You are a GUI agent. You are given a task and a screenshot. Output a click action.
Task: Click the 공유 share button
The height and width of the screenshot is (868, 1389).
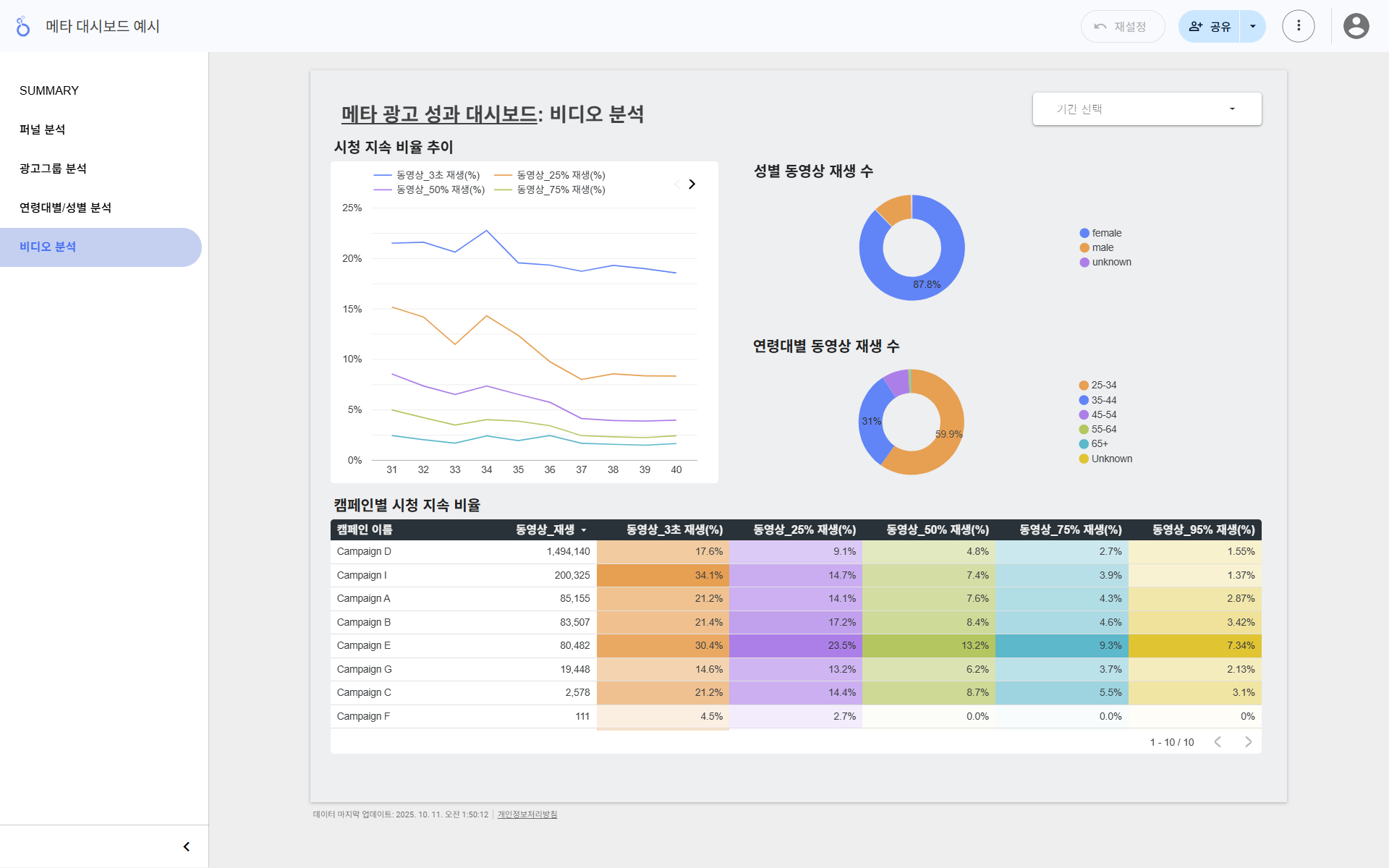[1210, 27]
